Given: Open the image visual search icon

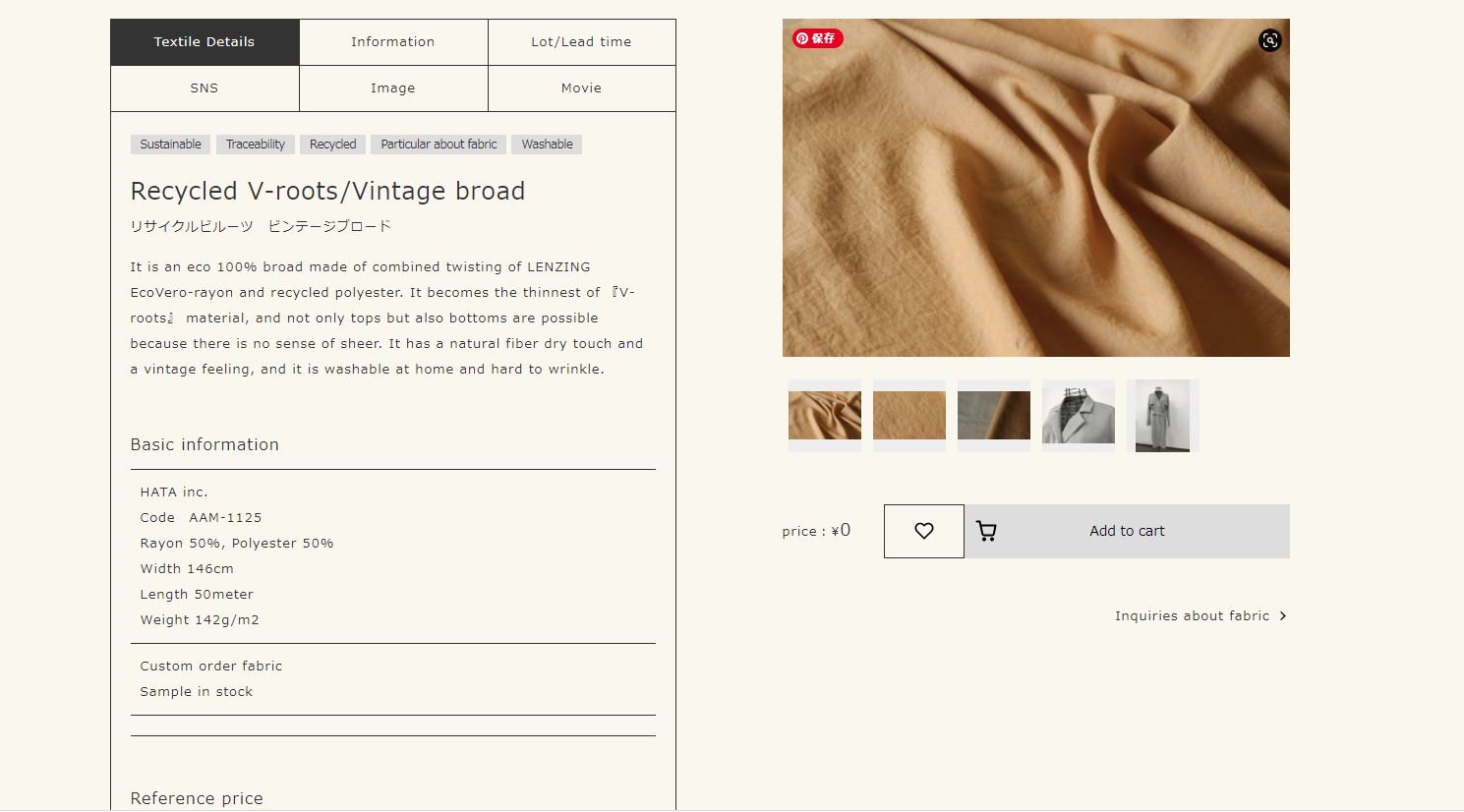Looking at the screenshot, I should coord(1269,40).
